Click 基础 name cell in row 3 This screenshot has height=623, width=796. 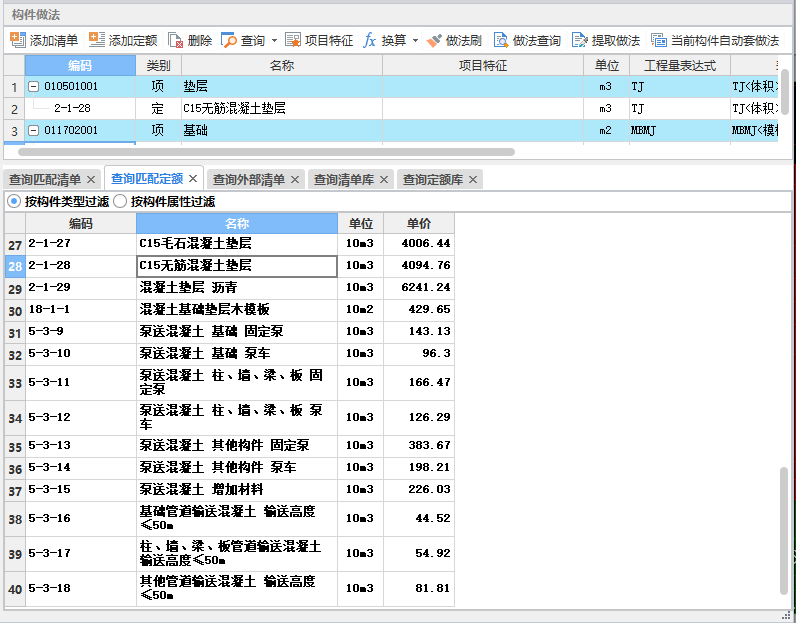click(282, 130)
